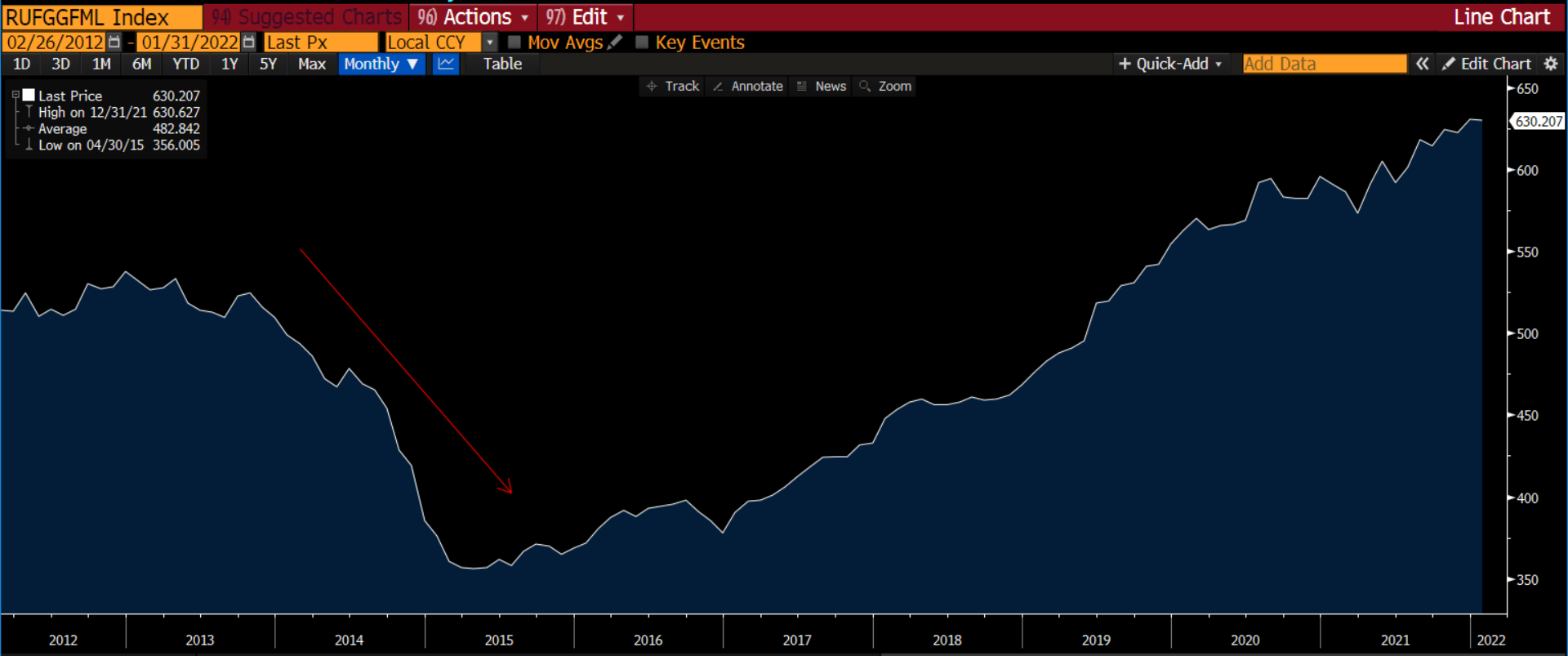Click the 2017 x-axis year label
Screen dimensions: 1568x656
click(797, 640)
